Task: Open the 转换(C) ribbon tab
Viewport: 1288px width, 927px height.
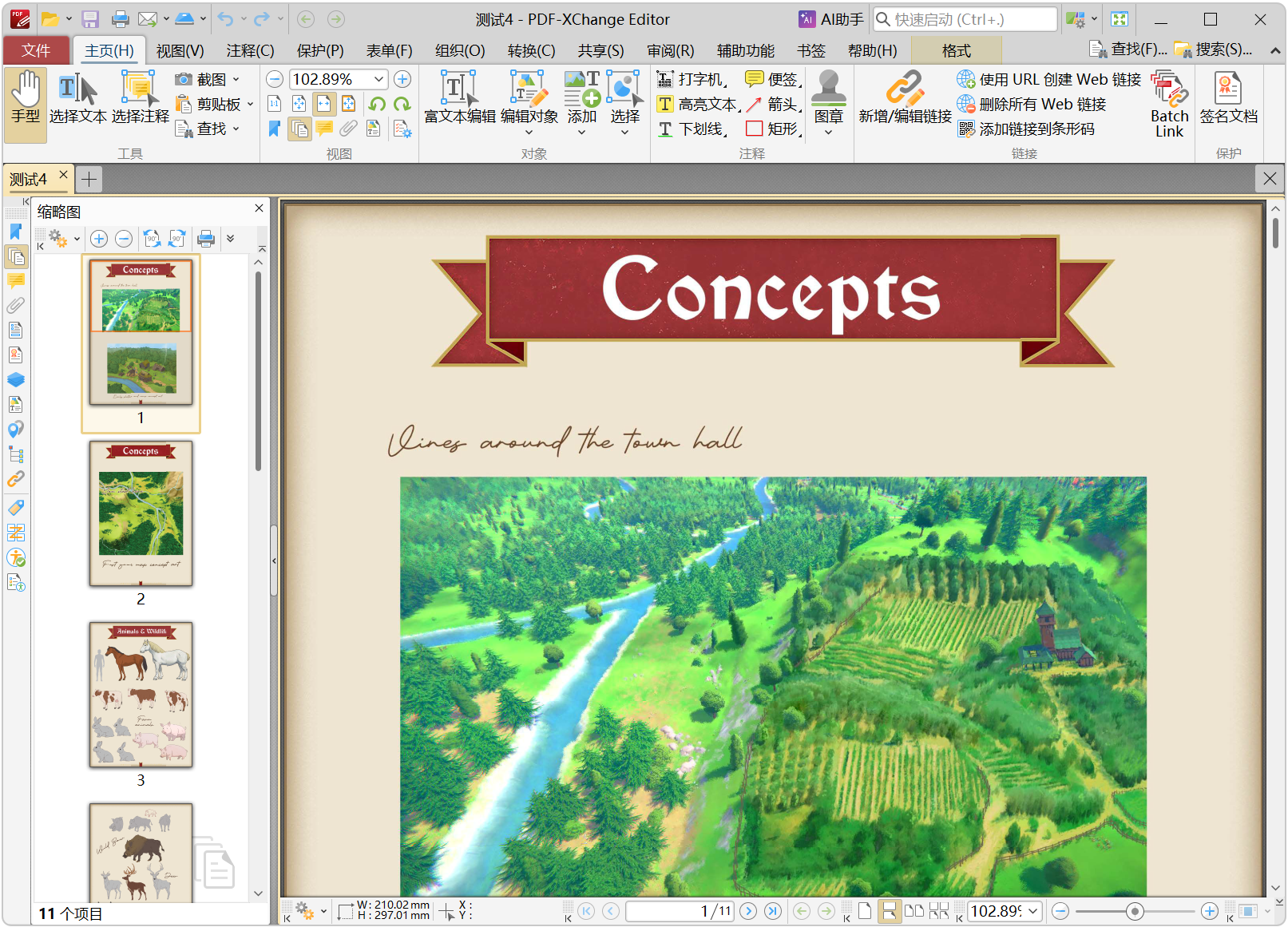Action: tap(531, 50)
